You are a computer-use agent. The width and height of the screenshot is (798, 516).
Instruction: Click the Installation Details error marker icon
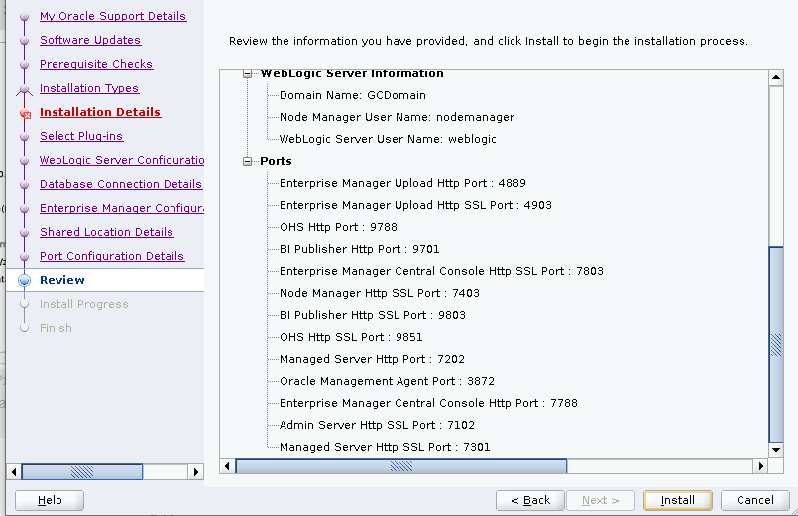point(25,114)
